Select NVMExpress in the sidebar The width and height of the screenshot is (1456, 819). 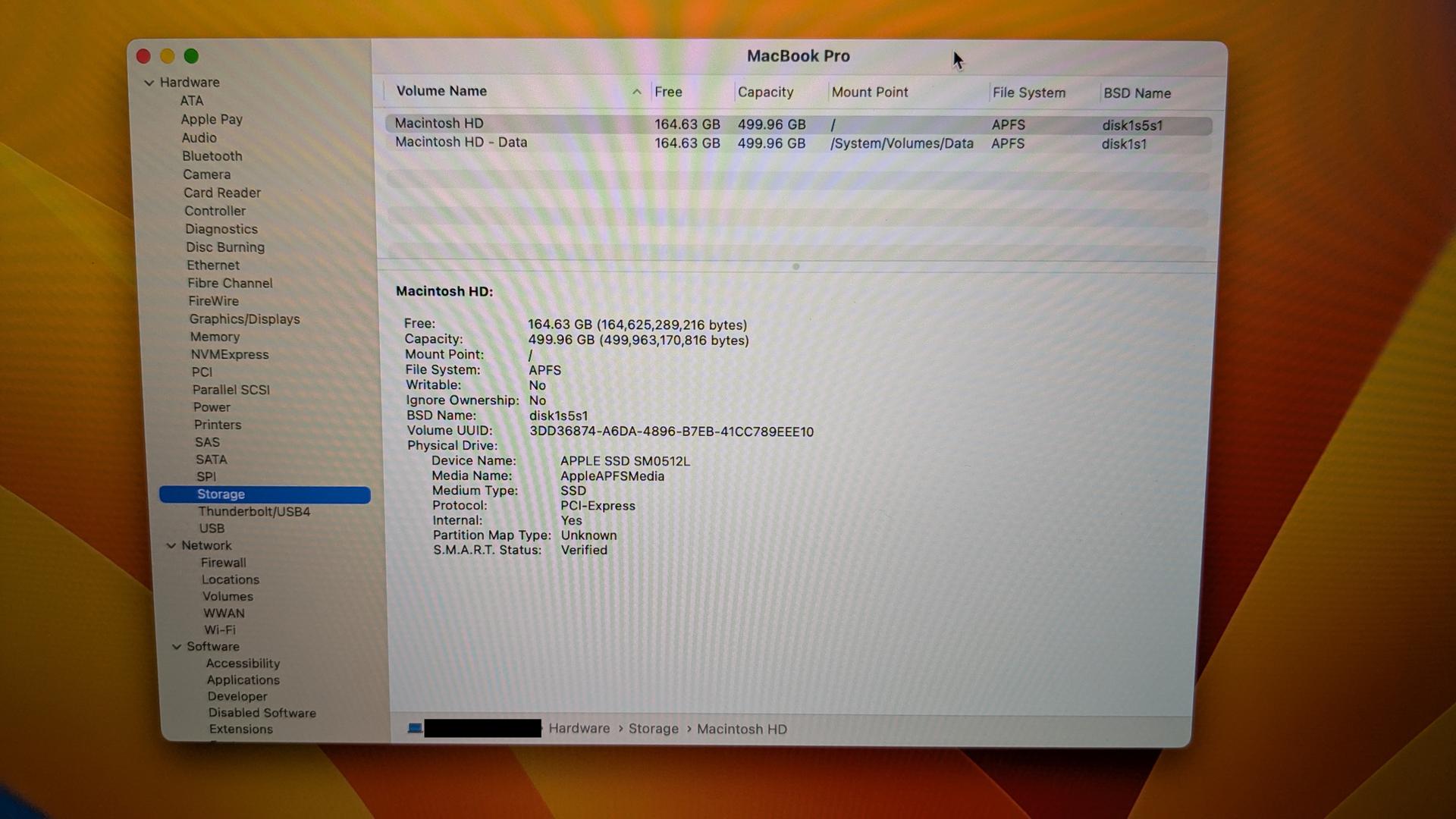[x=230, y=355]
